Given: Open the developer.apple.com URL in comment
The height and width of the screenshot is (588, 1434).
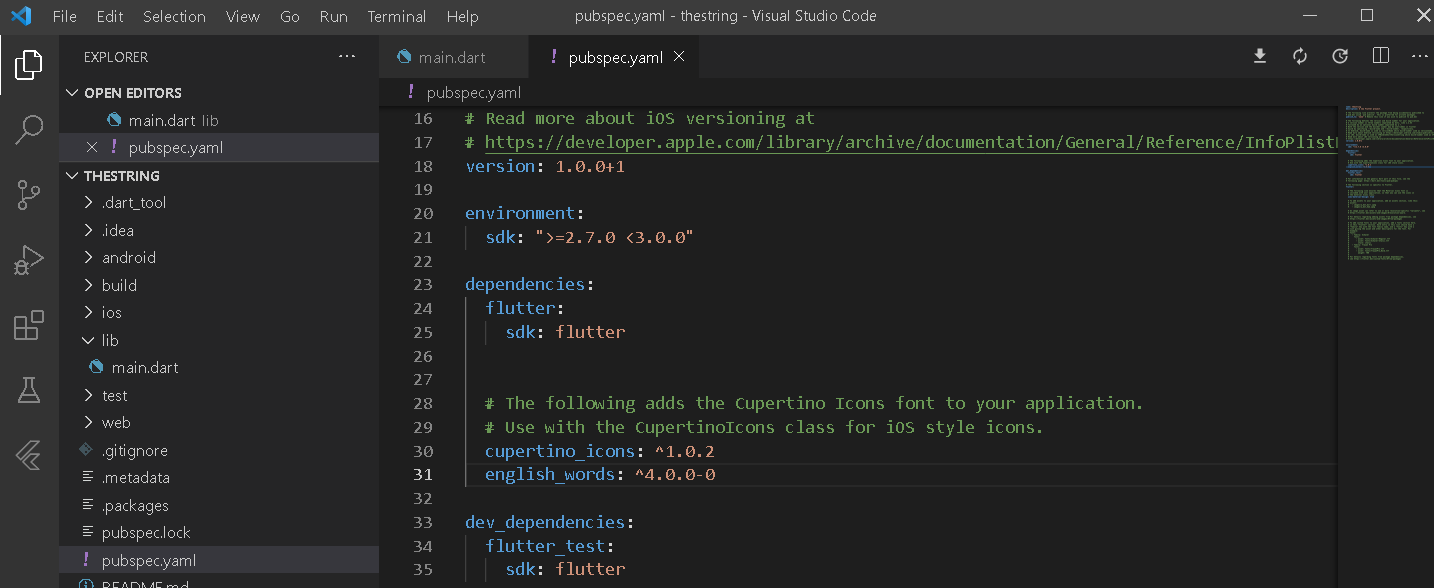Looking at the screenshot, I should point(909,142).
